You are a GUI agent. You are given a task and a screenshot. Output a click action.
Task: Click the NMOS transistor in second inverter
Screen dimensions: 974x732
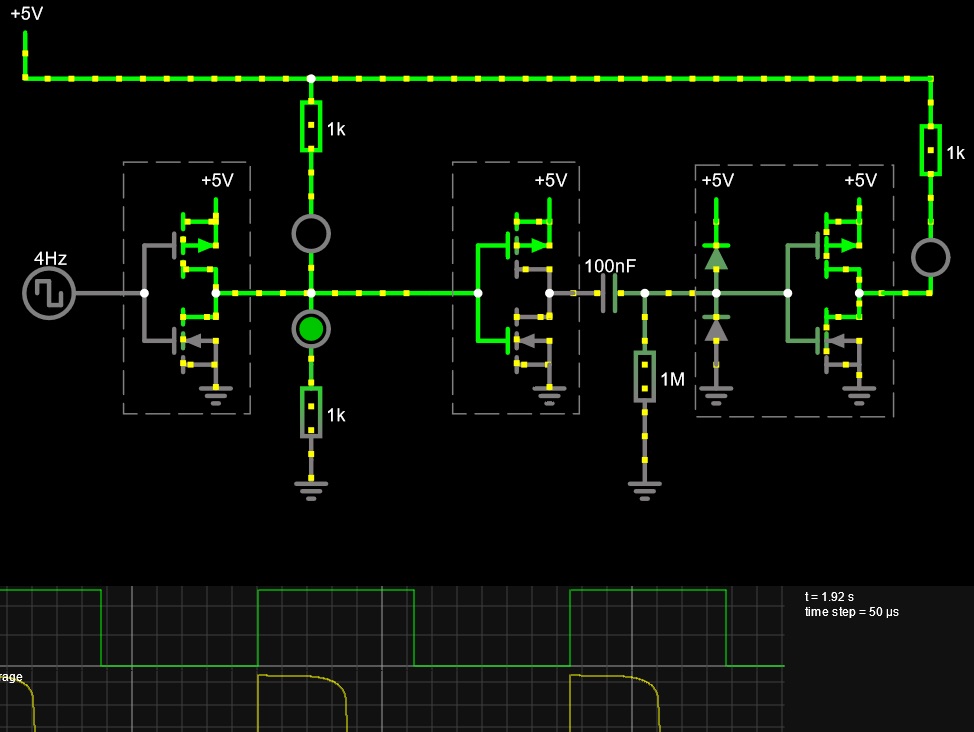tap(531, 341)
